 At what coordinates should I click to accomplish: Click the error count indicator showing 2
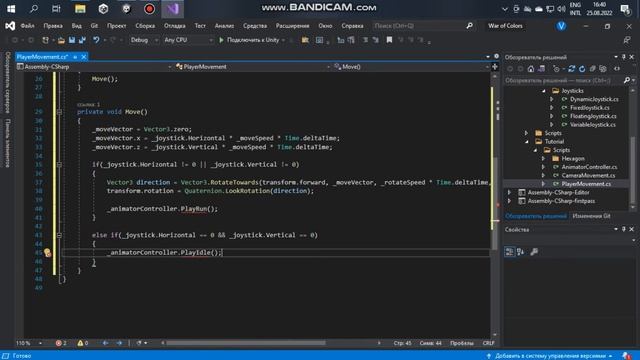tap(61, 343)
